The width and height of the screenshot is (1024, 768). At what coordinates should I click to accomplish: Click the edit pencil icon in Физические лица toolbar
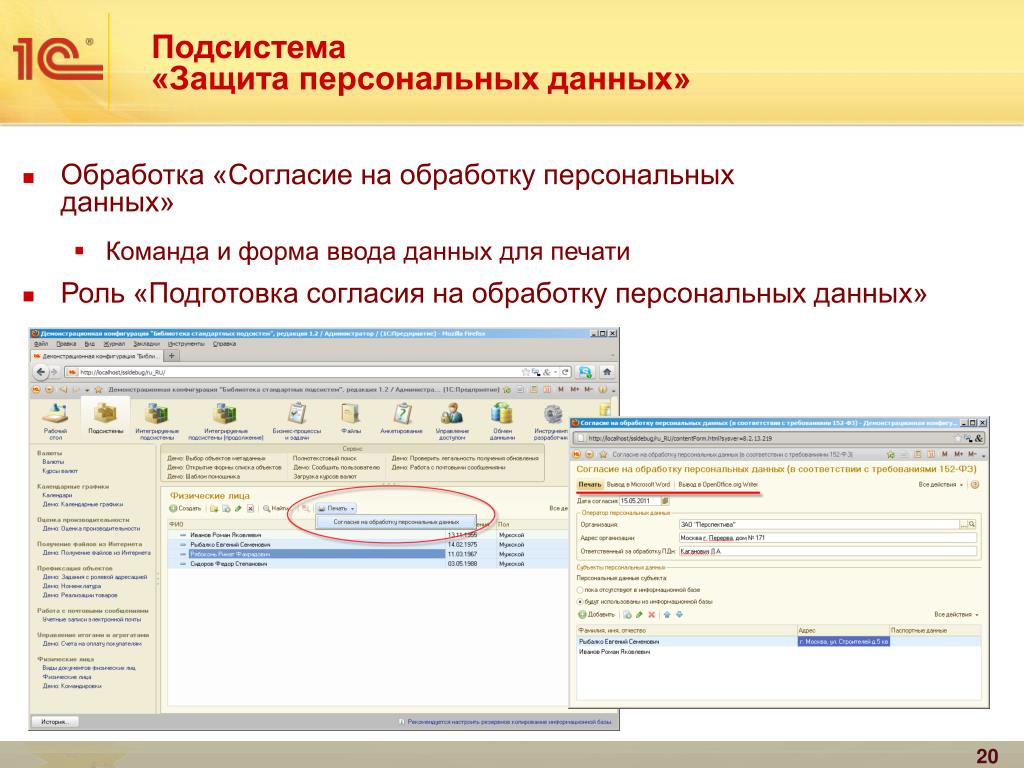(x=238, y=508)
